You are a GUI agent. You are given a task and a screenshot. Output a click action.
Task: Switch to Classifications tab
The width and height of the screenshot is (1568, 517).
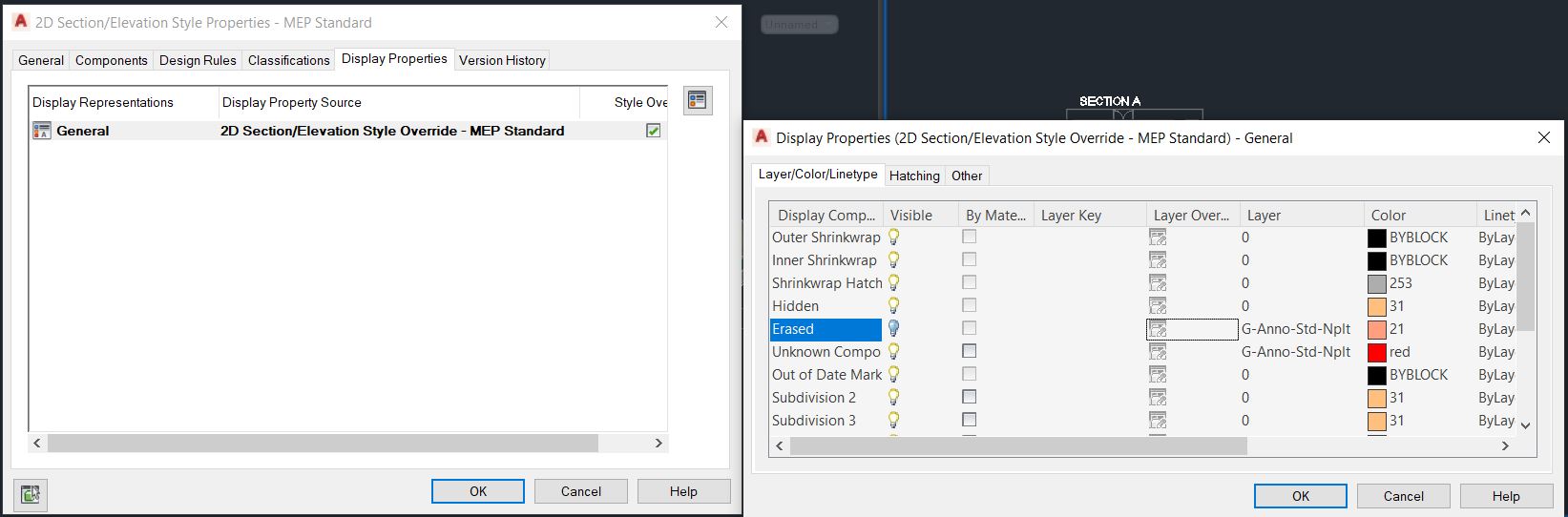[289, 60]
